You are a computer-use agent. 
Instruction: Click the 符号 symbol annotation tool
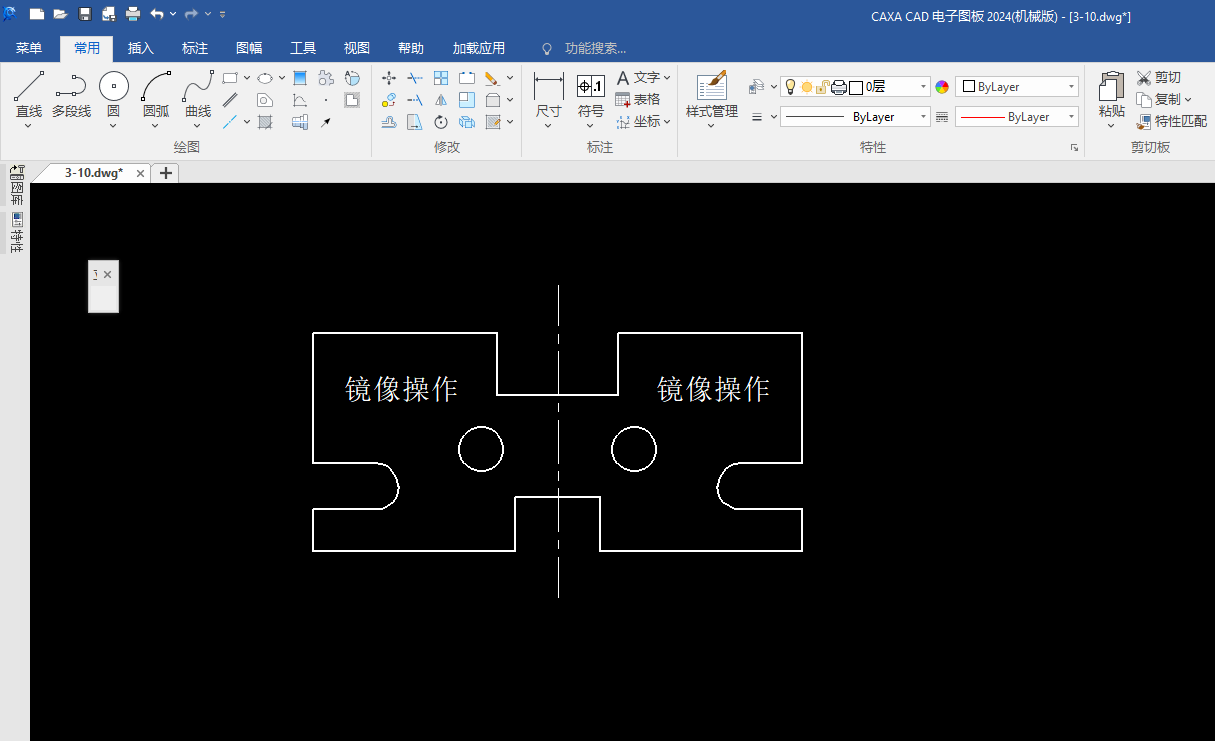pyautogui.click(x=591, y=97)
